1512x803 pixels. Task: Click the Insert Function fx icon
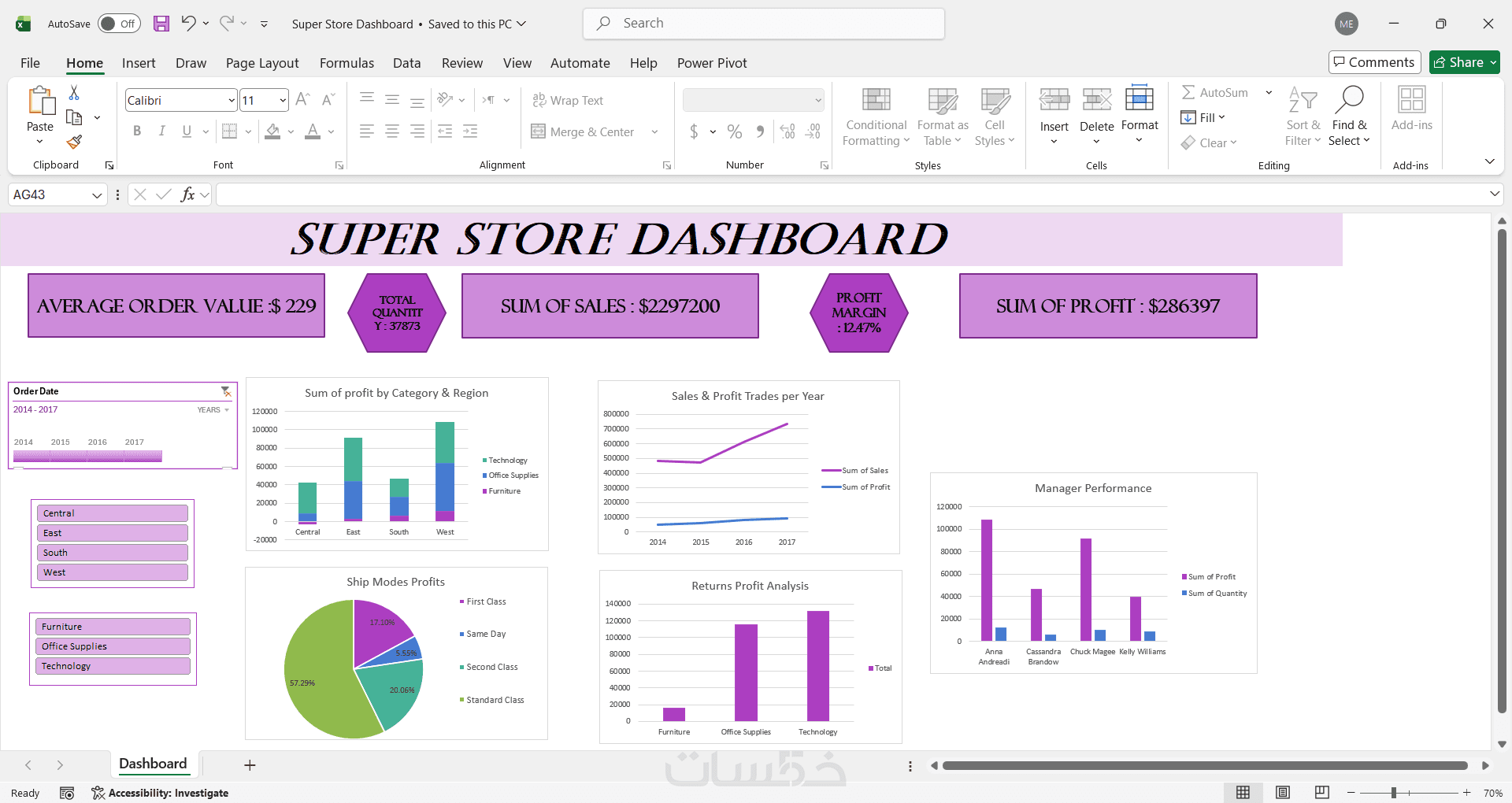(187, 194)
